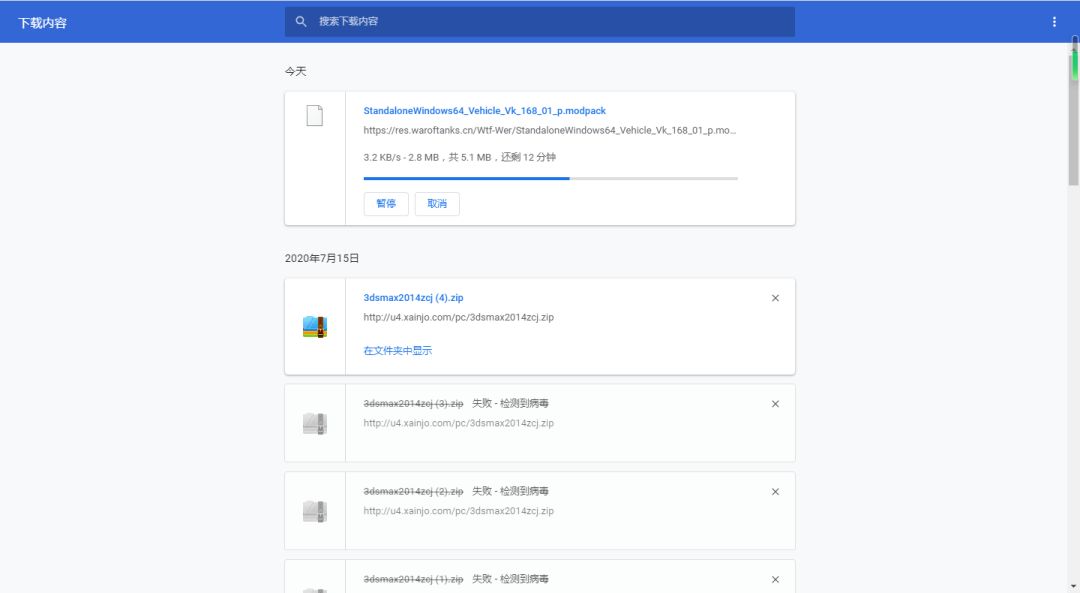Click the 今天 date heading
This screenshot has height=593, width=1080.
295,72
